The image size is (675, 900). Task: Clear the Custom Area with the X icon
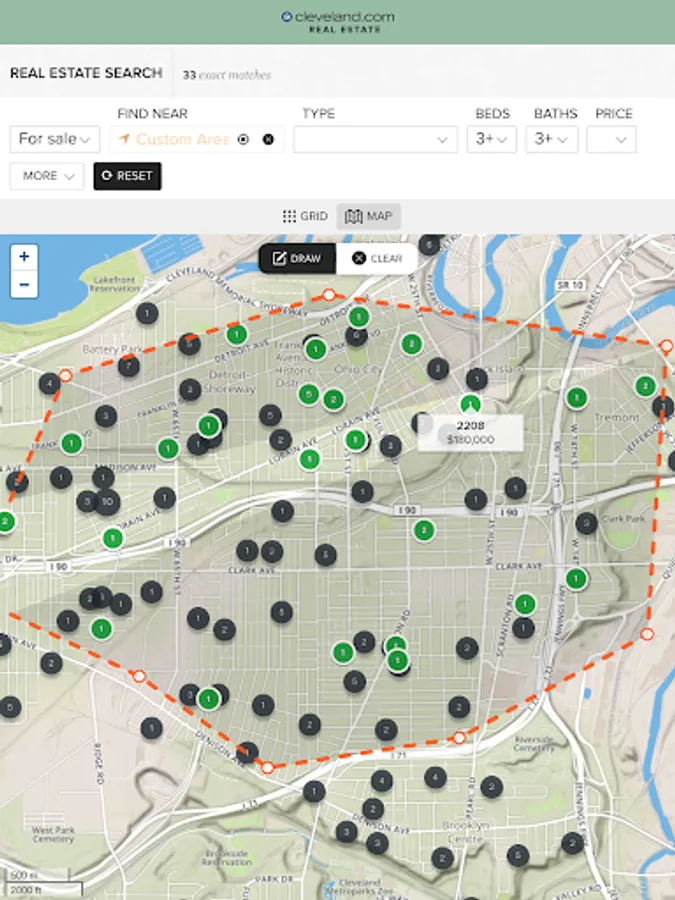click(268, 139)
